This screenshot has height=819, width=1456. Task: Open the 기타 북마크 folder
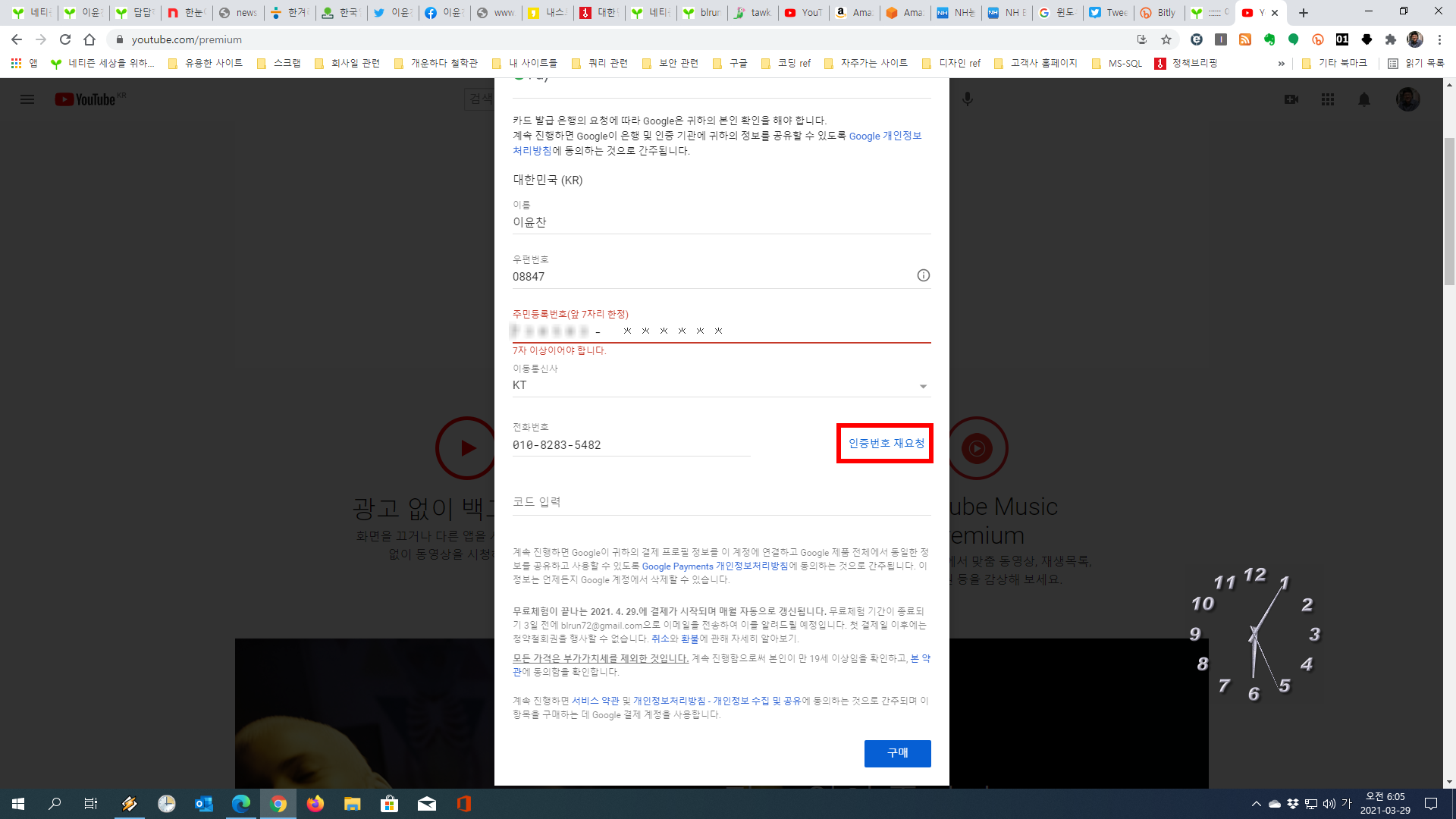click(x=1335, y=64)
